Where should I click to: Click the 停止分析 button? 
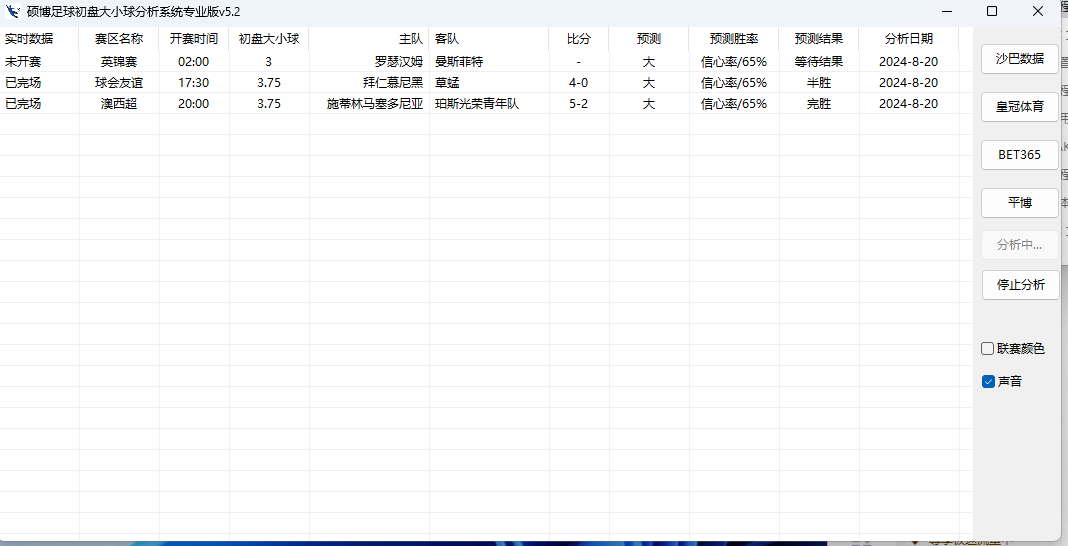pyautogui.click(x=1019, y=285)
